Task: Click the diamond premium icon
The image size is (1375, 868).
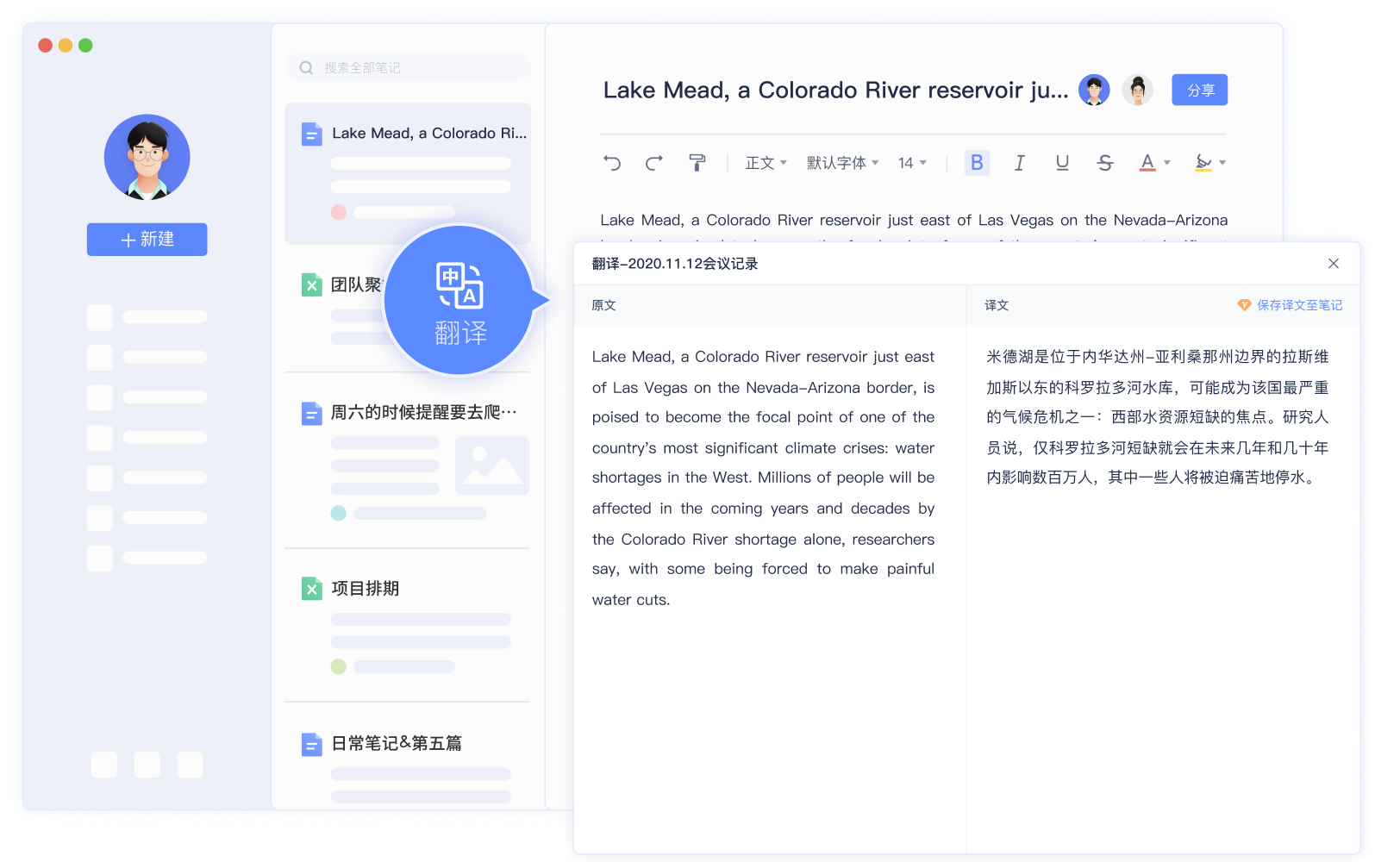Action: (x=1244, y=305)
